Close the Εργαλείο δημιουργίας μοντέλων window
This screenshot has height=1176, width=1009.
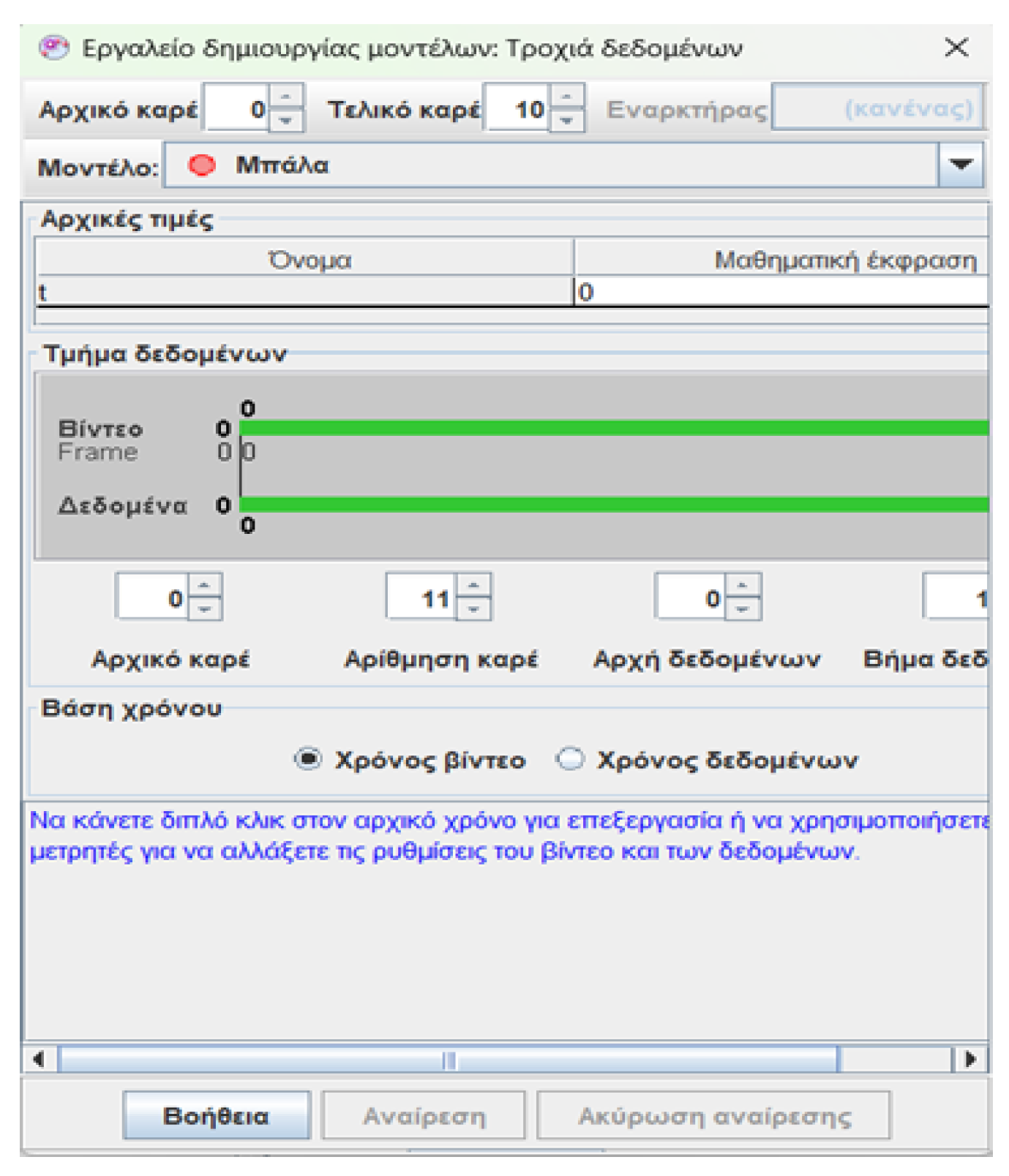[x=956, y=48]
